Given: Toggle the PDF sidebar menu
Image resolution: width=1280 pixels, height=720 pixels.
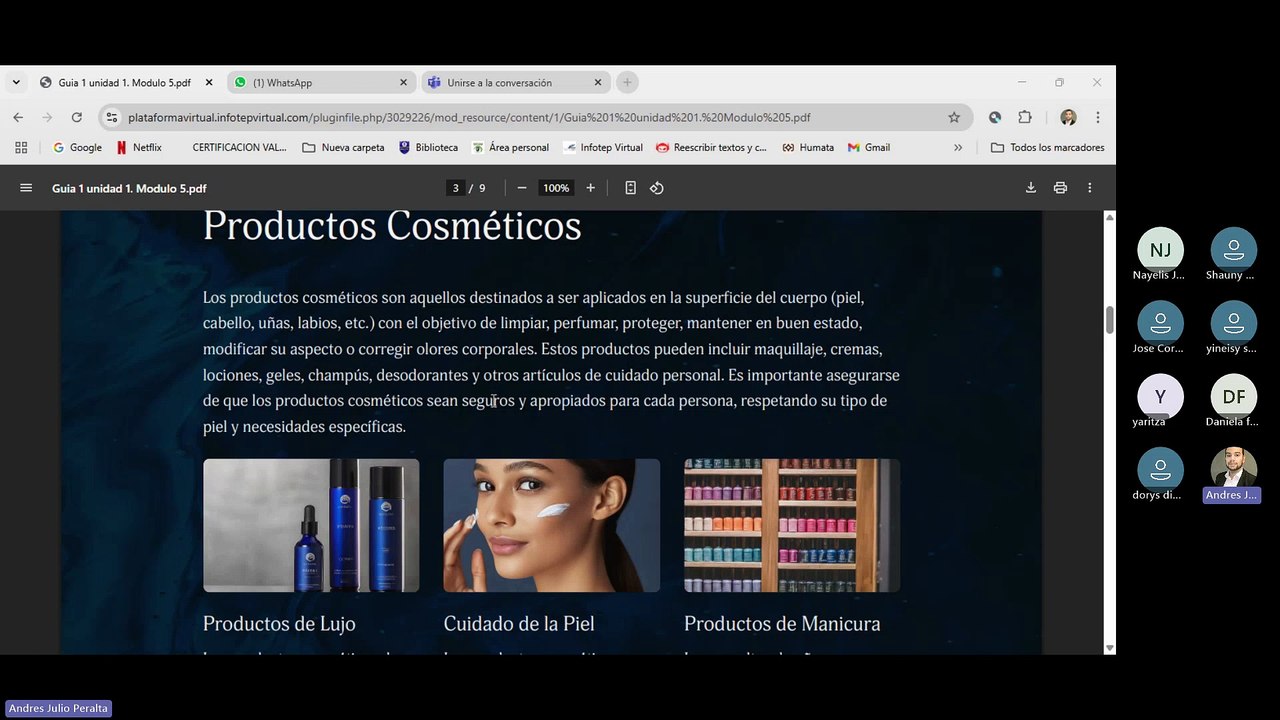Looking at the screenshot, I should 26,188.
